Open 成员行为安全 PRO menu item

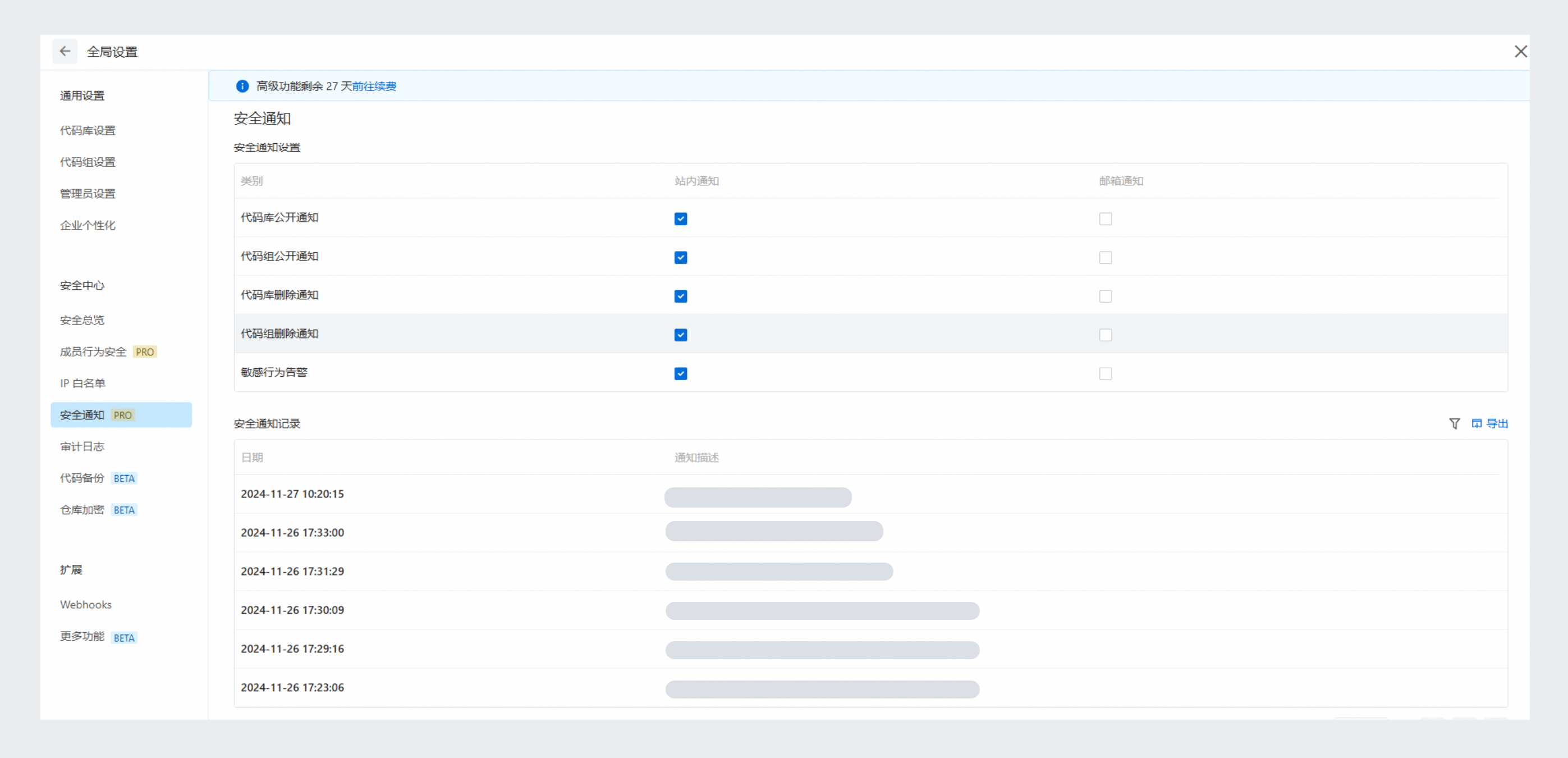tap(108, 352)
